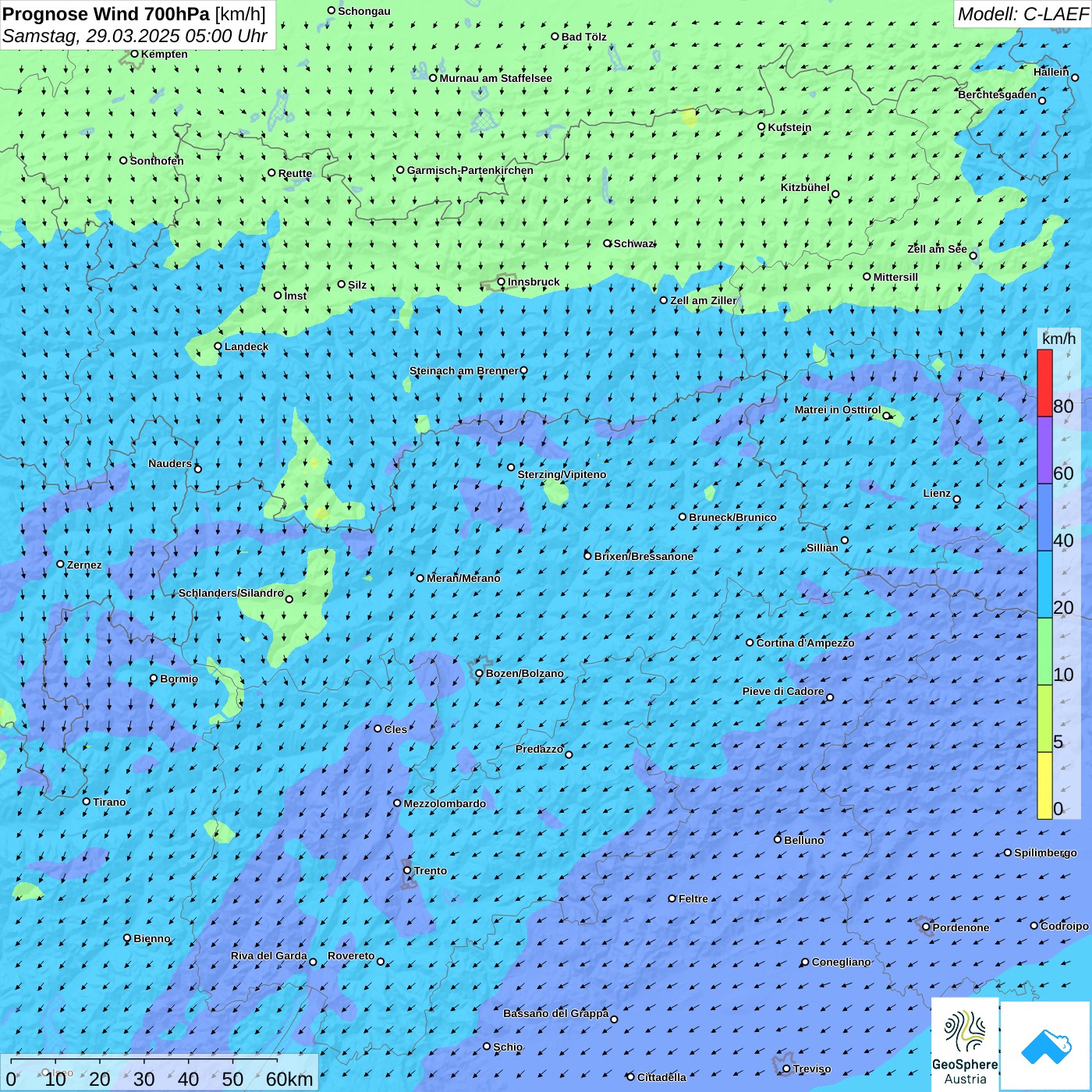The width and height of the screenshot is (1092, 1092).
Task: Click the Zell am Ziller label
Action: point(704,300)
